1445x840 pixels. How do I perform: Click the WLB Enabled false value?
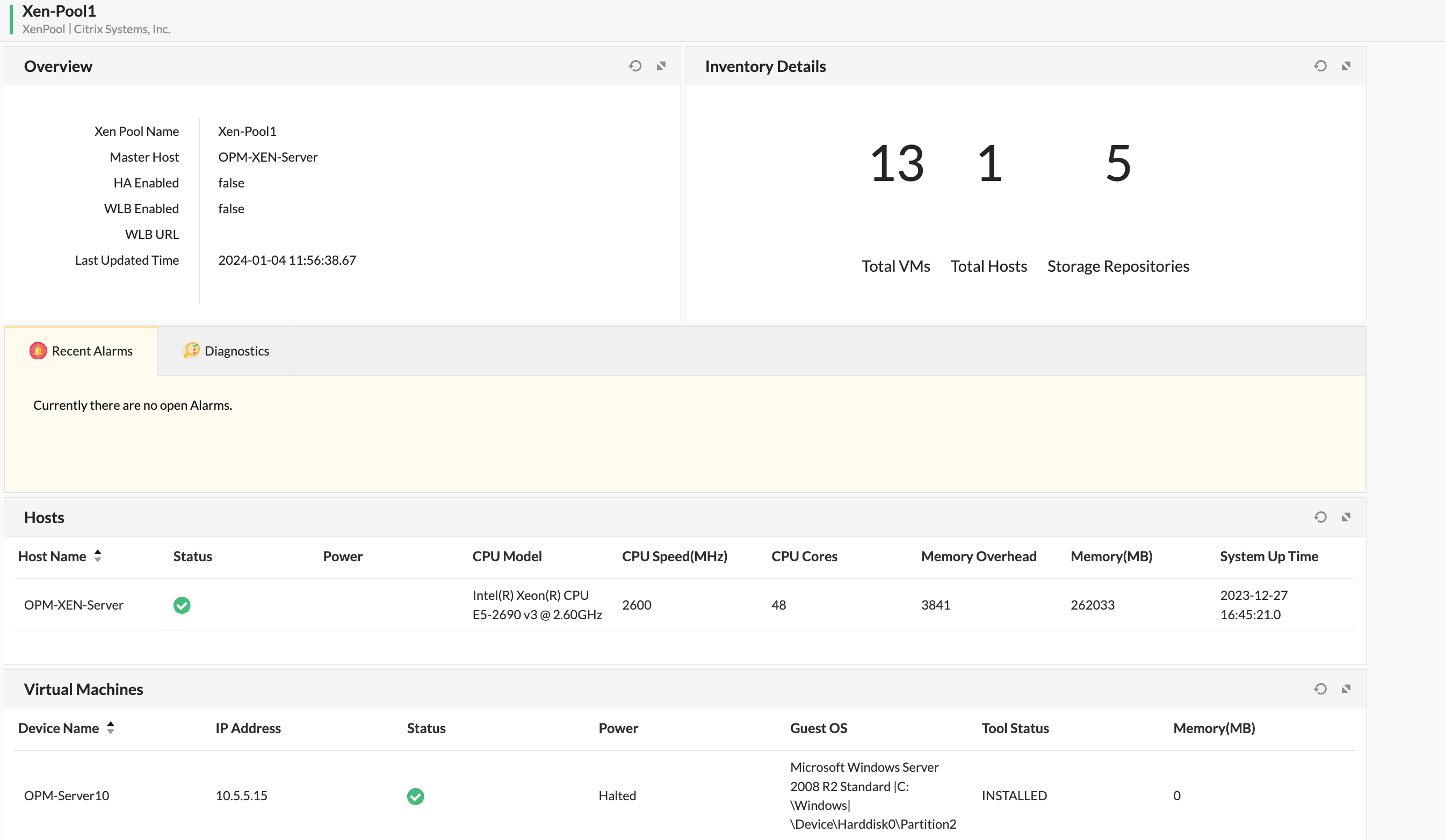(x=231, y=209)
